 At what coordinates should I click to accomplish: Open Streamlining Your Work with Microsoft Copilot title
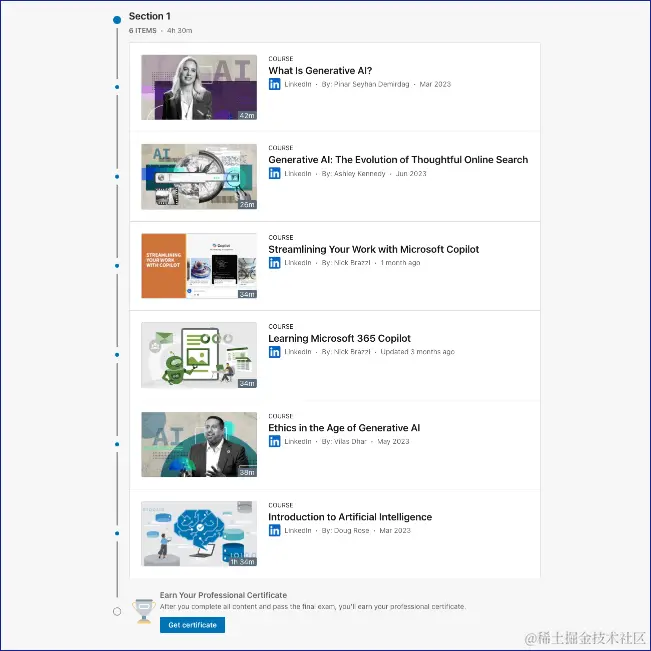pyautogui.click(x=374, y=250)
